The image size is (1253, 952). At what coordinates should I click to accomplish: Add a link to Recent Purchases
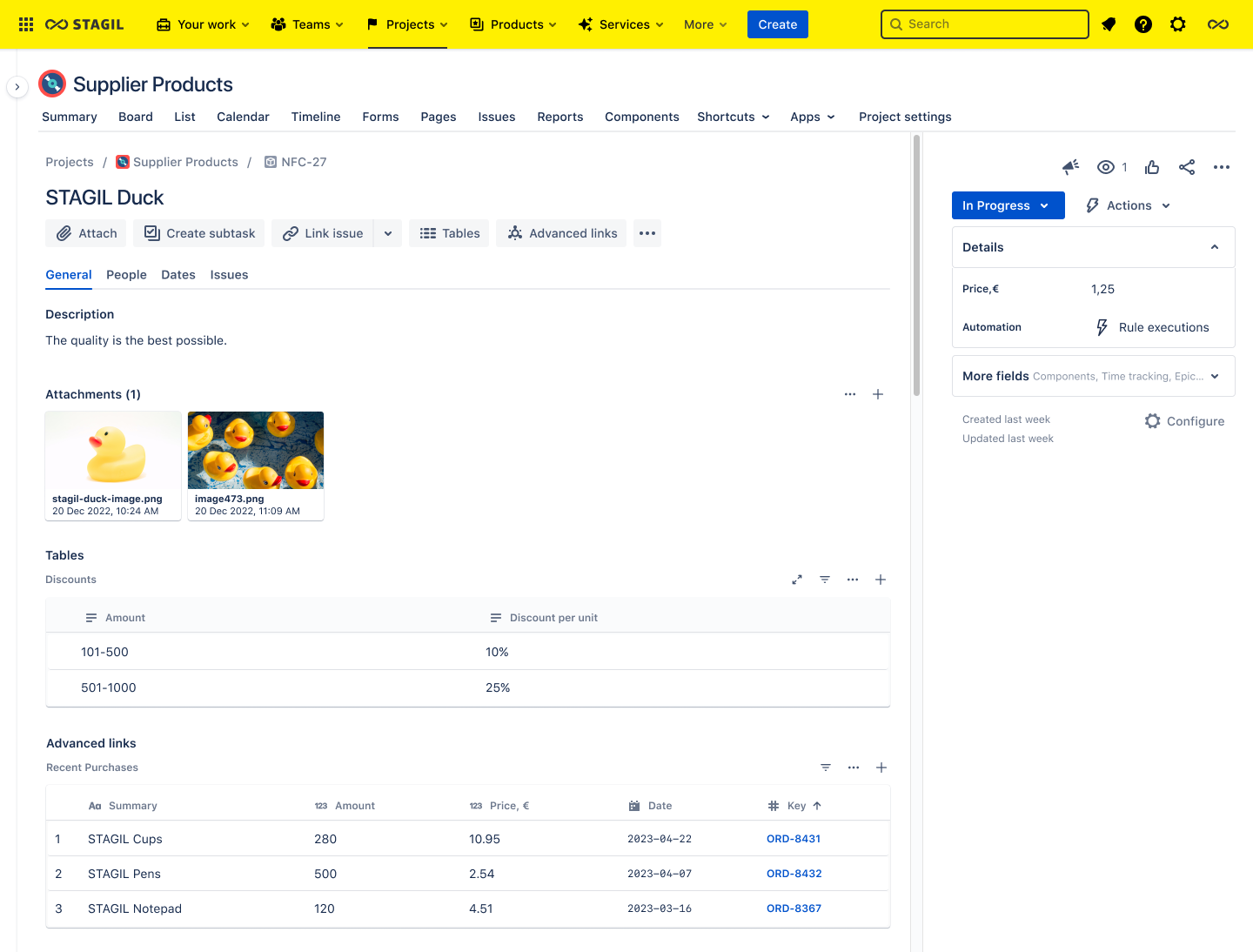(x=881, y=768)
